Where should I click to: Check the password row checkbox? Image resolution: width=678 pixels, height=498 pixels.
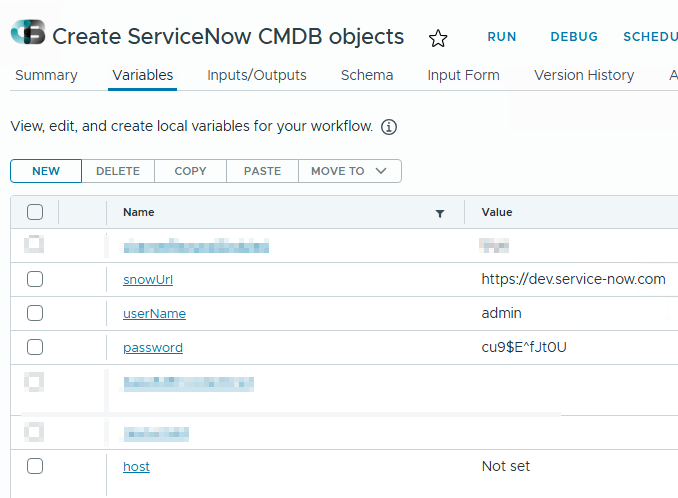[x=35, y=347]
